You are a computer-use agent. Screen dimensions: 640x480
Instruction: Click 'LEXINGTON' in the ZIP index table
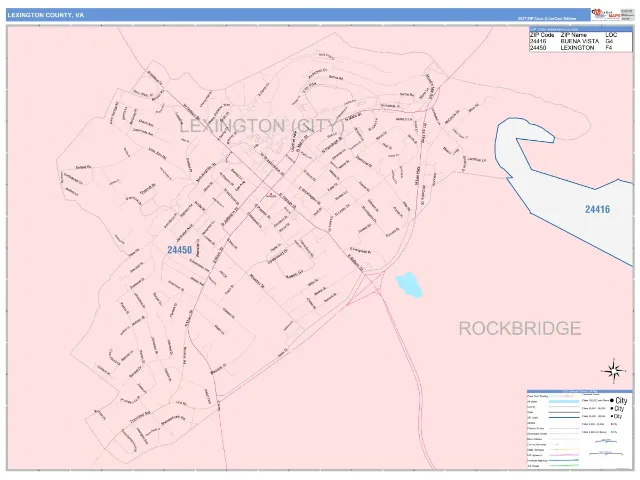coord(577,48)
